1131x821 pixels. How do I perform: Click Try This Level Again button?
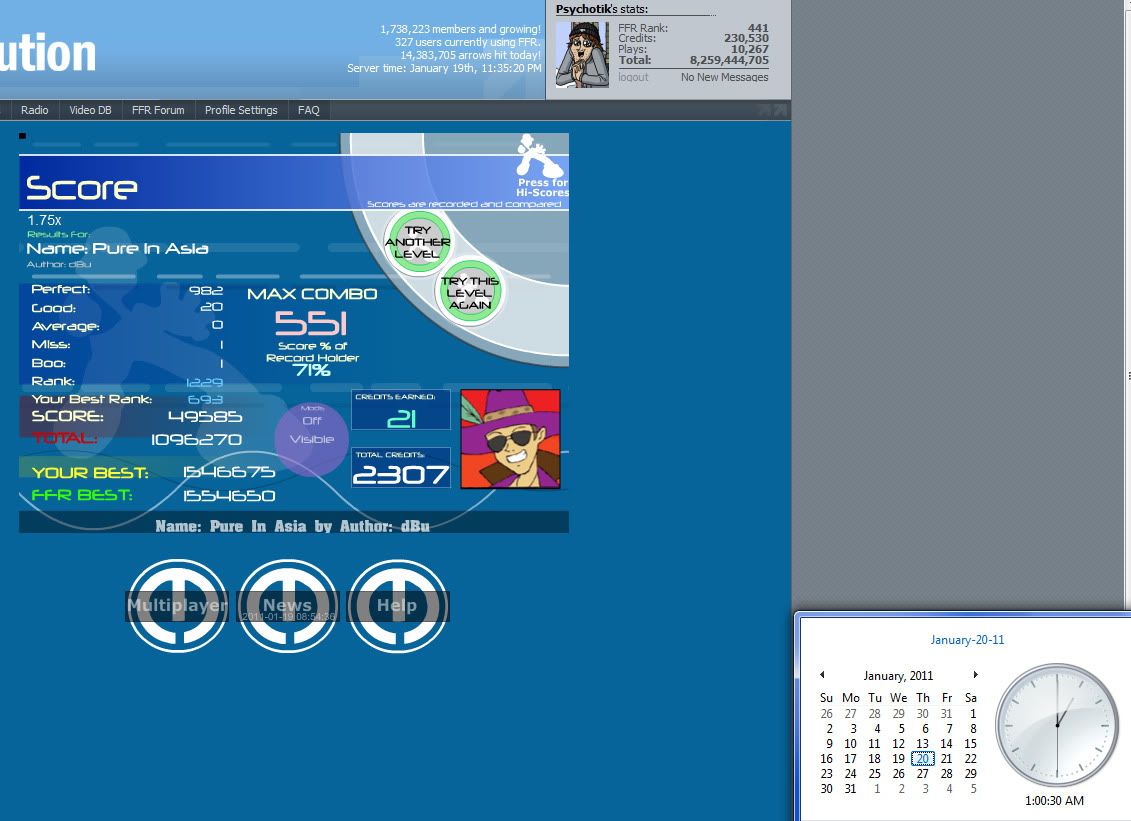[x=470, y=294]
